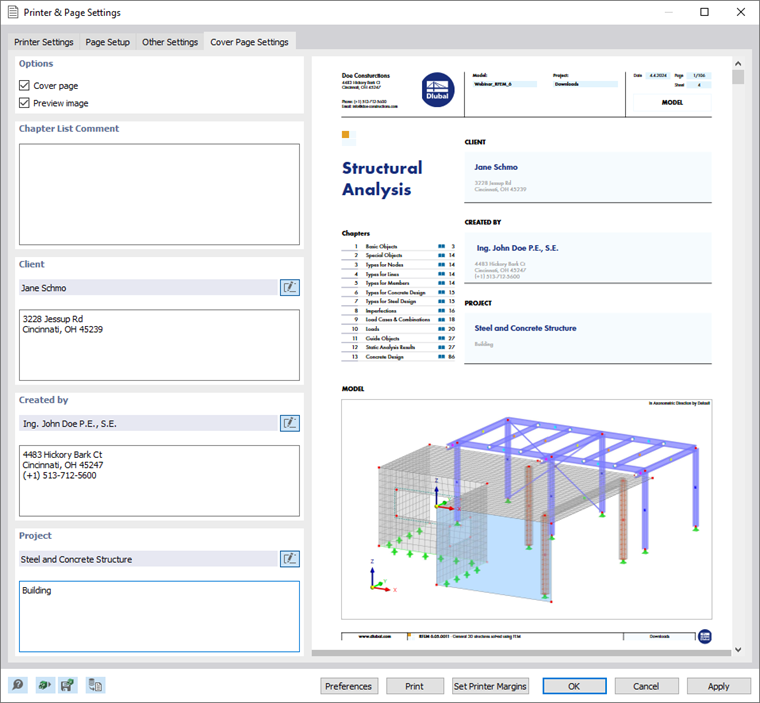Confirm with the OK button
This screenshot has height=703, width=760.
(x=574, y=686)
